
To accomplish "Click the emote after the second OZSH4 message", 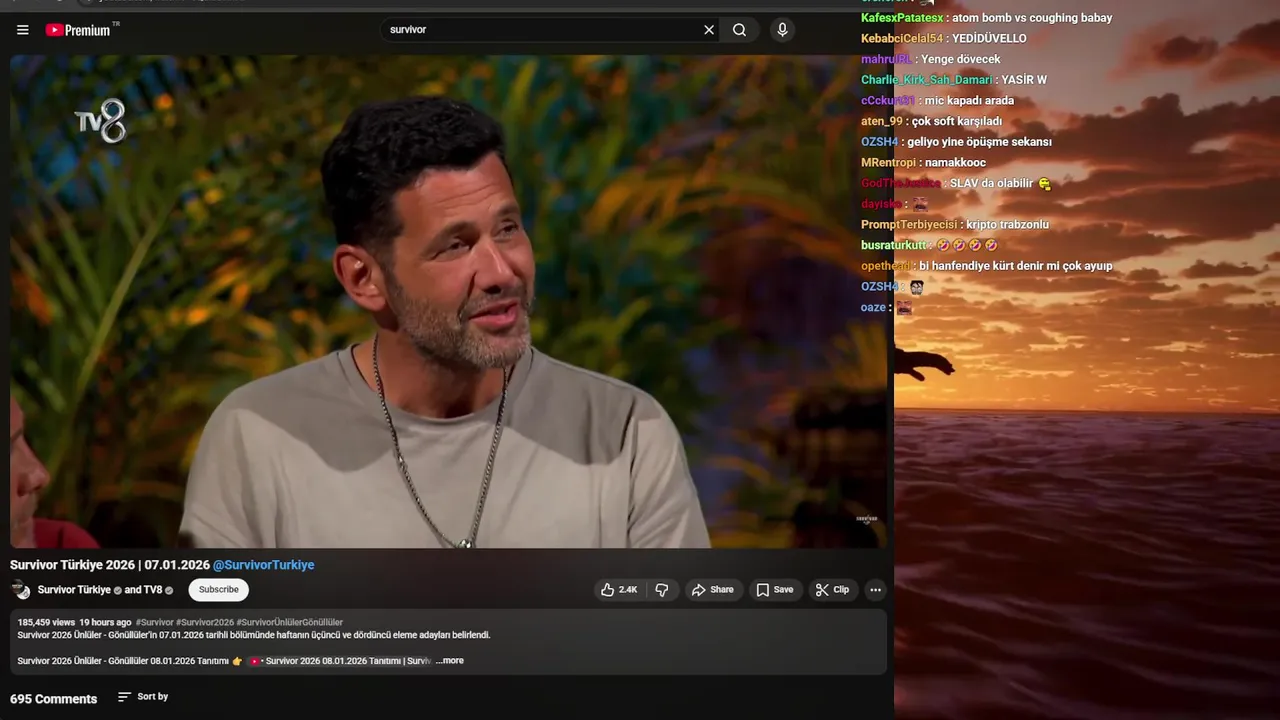I will coord(916,287).
